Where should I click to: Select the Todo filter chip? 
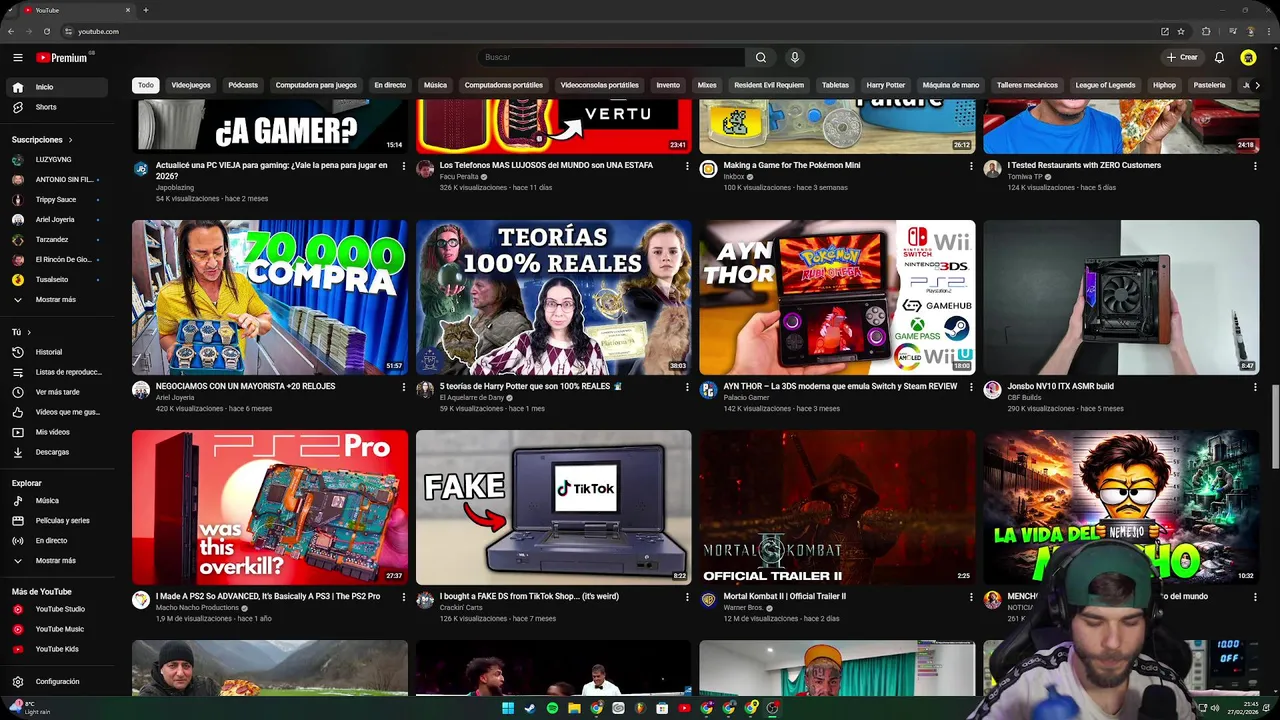(146, 85)
